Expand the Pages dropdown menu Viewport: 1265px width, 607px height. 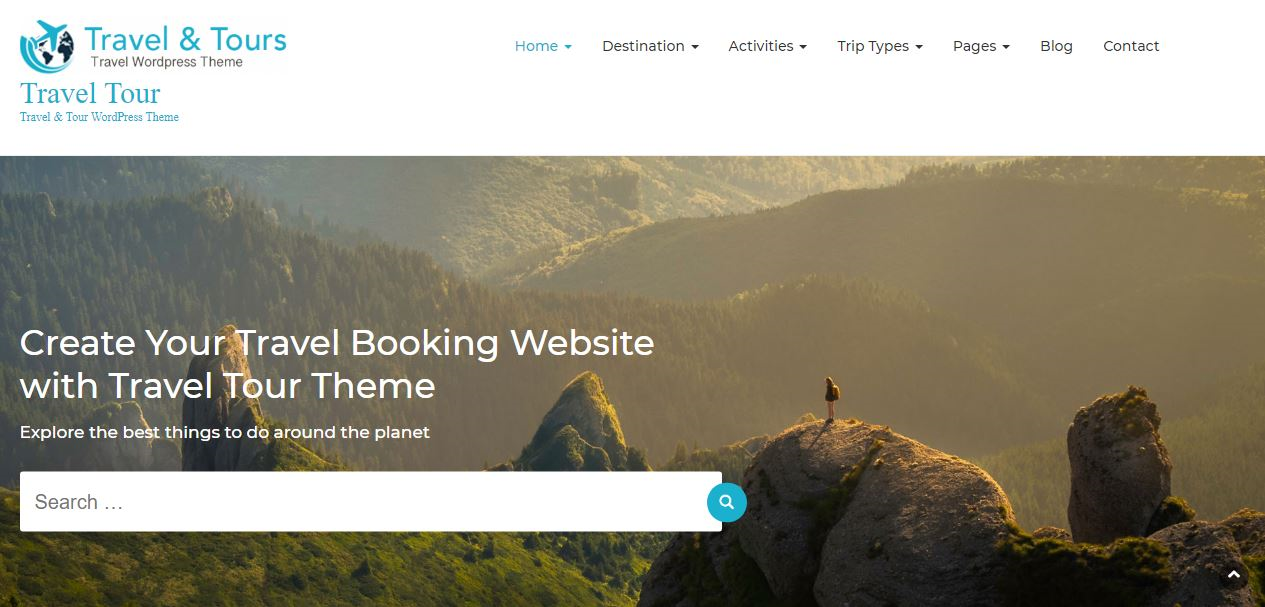pos(981,46)
